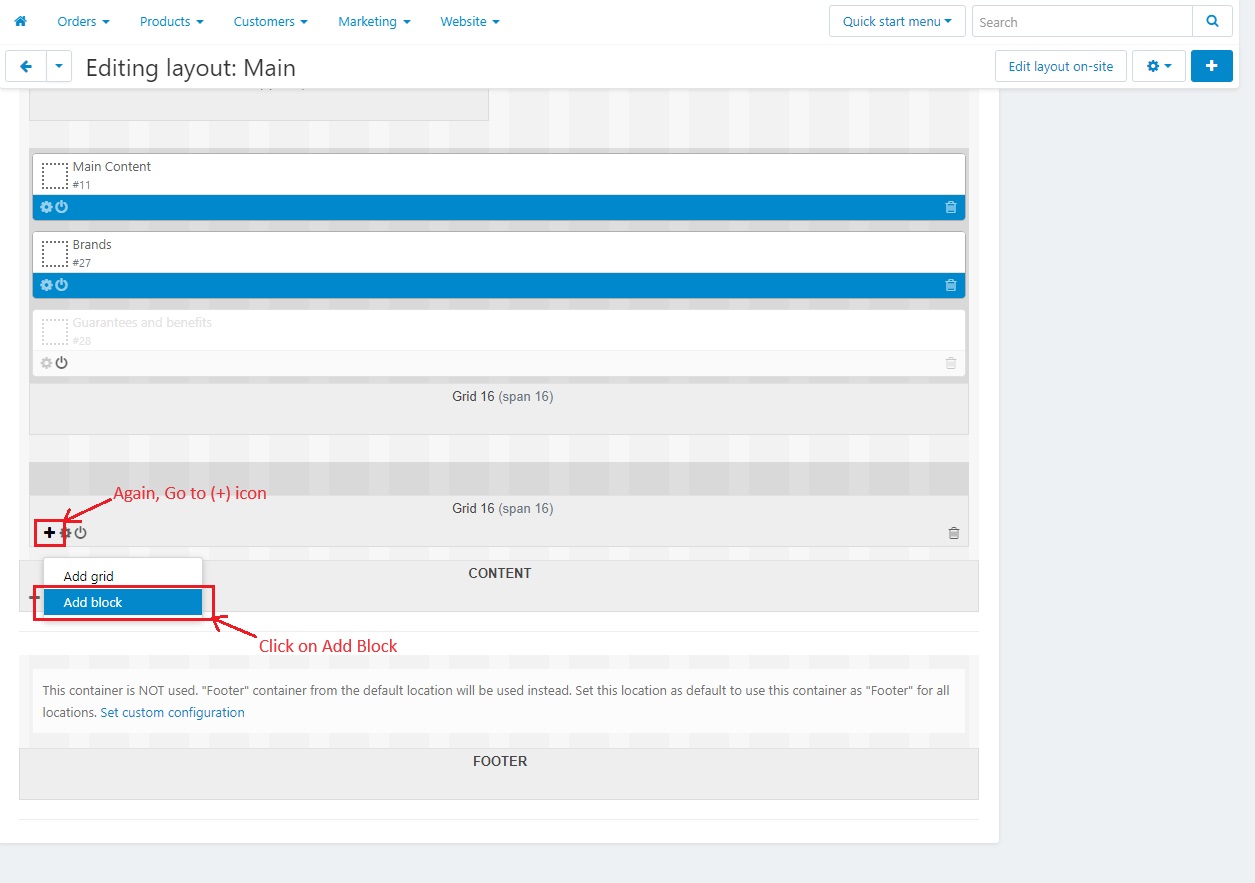
Task: Click plus icon in lower Grid 16
Action: click(50, 533)
